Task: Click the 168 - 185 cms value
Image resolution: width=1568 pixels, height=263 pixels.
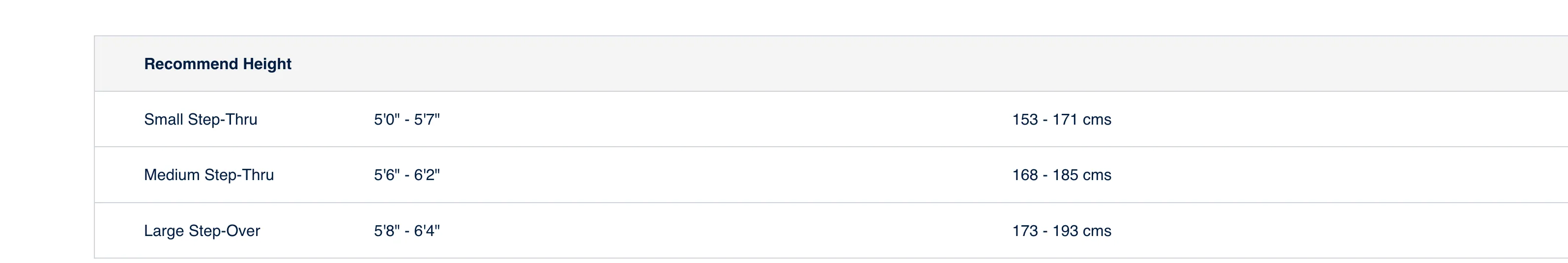Action: point(1062,175)
